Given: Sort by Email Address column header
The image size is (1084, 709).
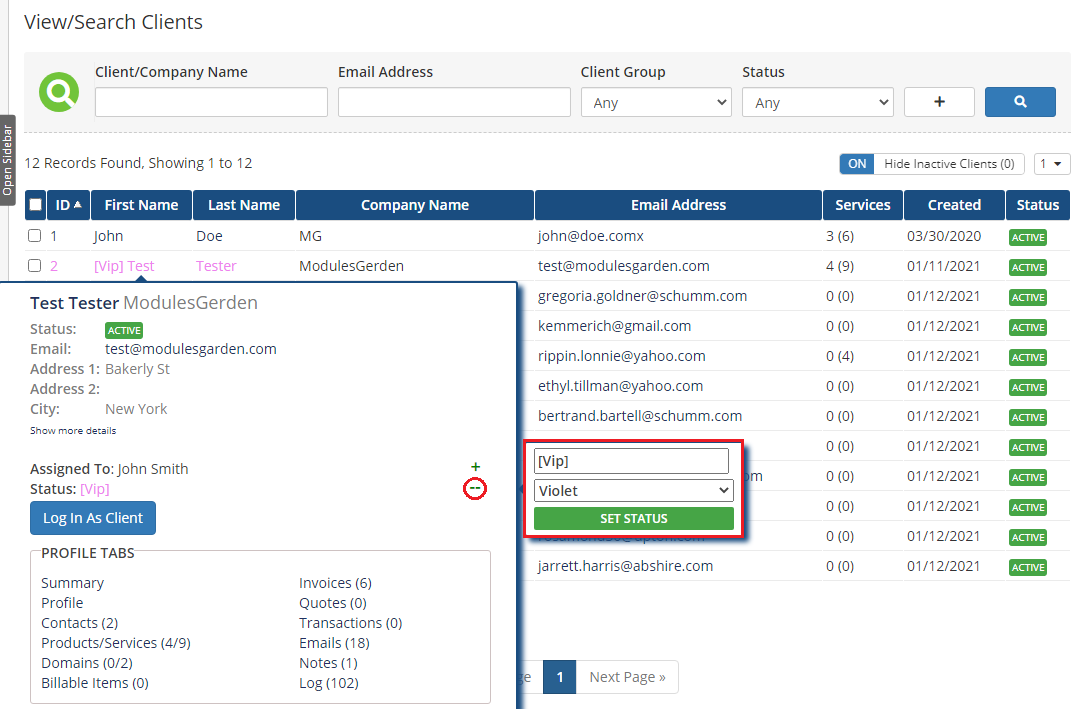Looking at the screenshot, I should tap(678, 205).
